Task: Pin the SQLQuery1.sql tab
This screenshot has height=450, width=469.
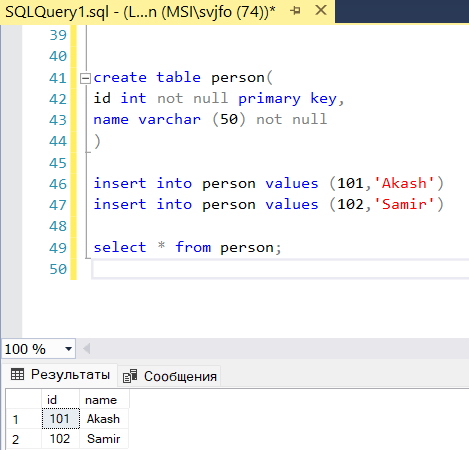Action: (x=295, y=11)
